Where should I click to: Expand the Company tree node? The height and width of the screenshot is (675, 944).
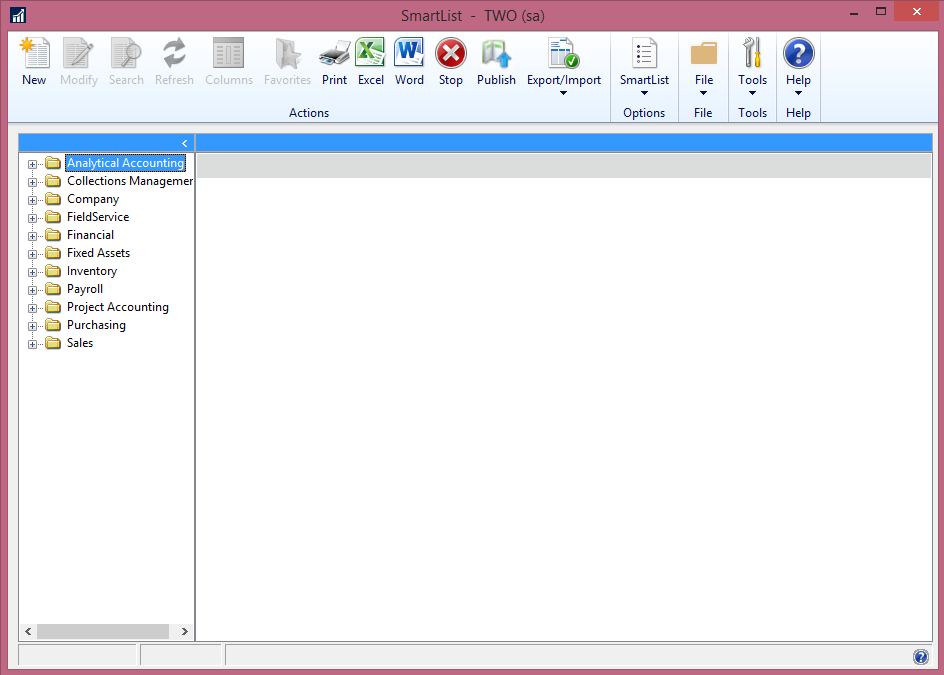[x=33, y=200]
